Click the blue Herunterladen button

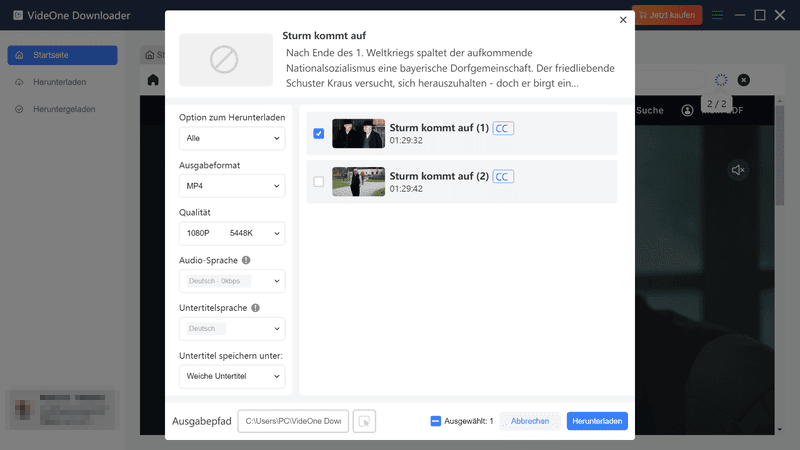(x=597, y=421)
